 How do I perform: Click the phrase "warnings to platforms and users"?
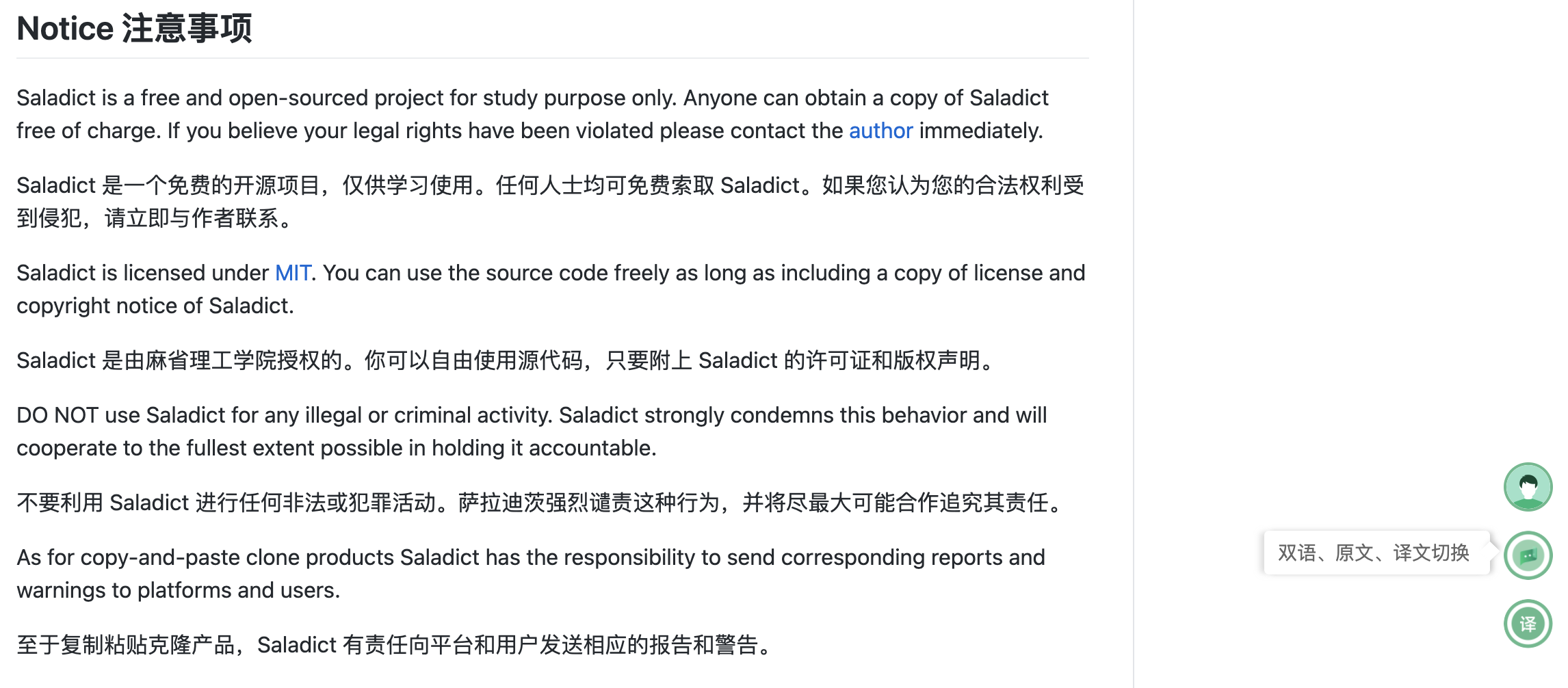178,590
